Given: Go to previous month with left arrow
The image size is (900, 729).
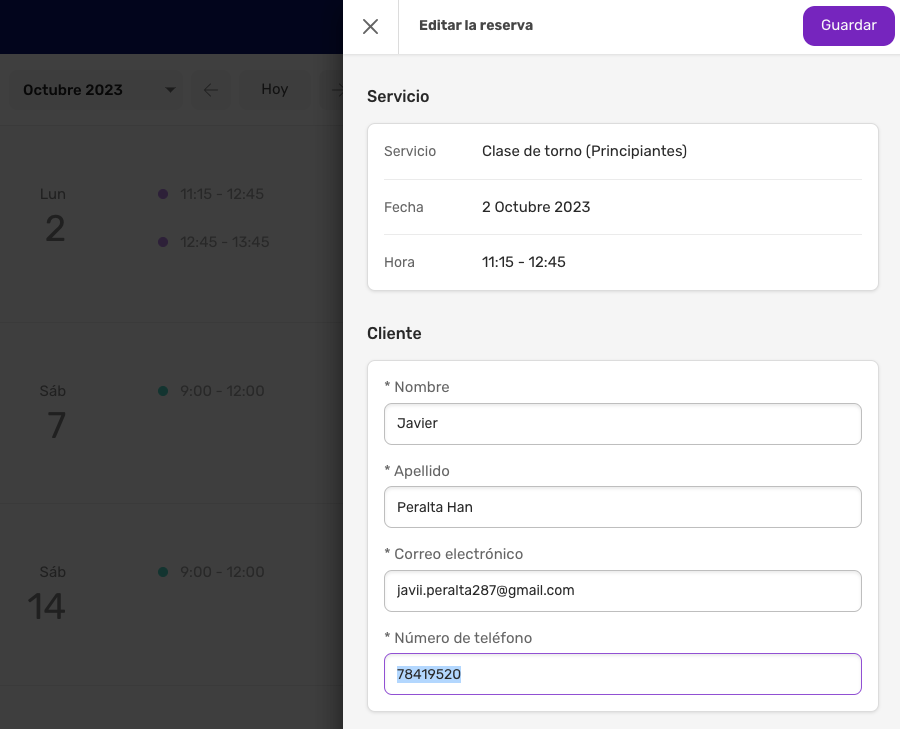Looking at the screenshot, I should click(211, 90).
